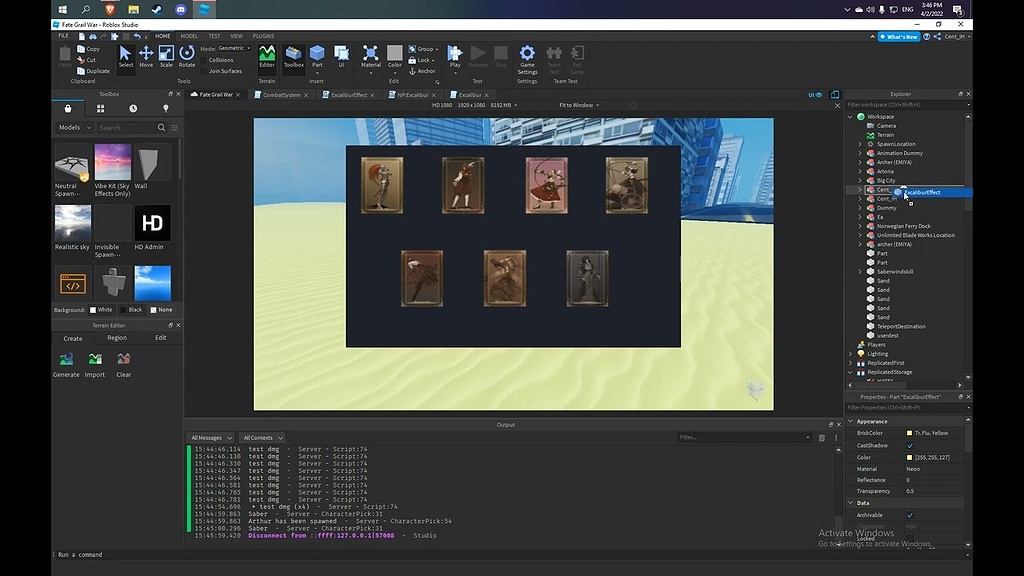Click the BrickColor yellow swatch
The height and width of the screenshot is (576, 1024).
point(909,433)
